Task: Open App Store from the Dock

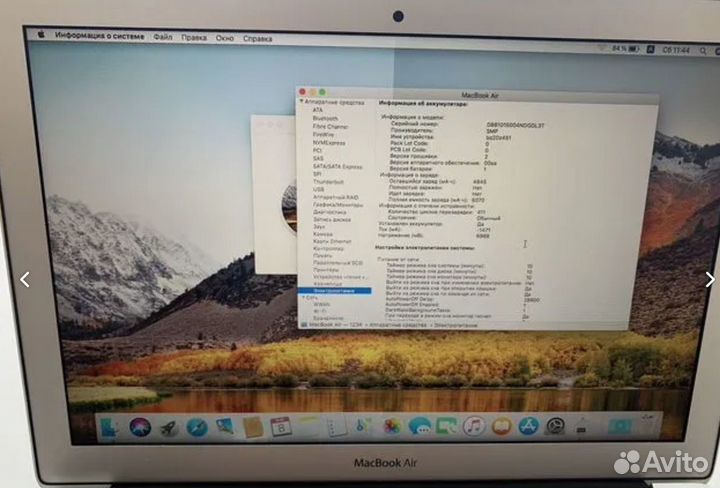Action: click(x=529, y=426)
